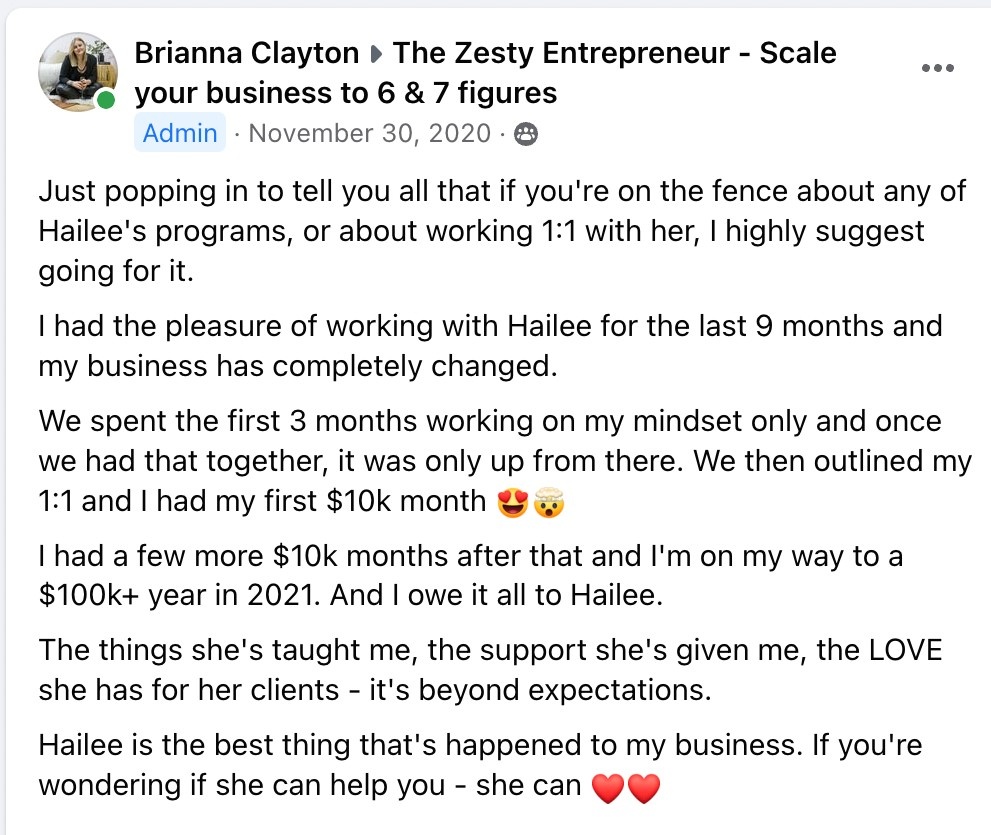The width and height of the screenshot is (991, 835).
Task: Click the paragraph "I had the pleasure"
Action: [490, 346]
